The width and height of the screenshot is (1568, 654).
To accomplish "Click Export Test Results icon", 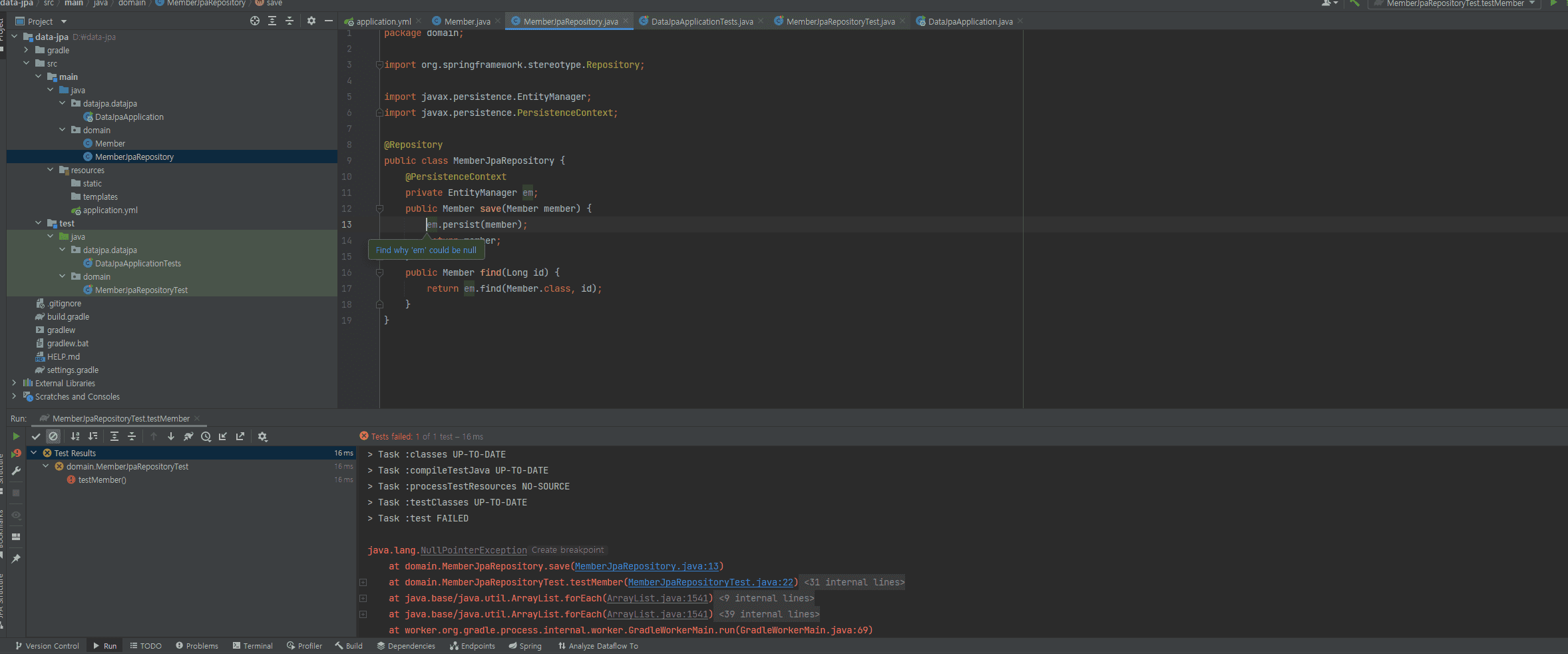I will point(240,437).
